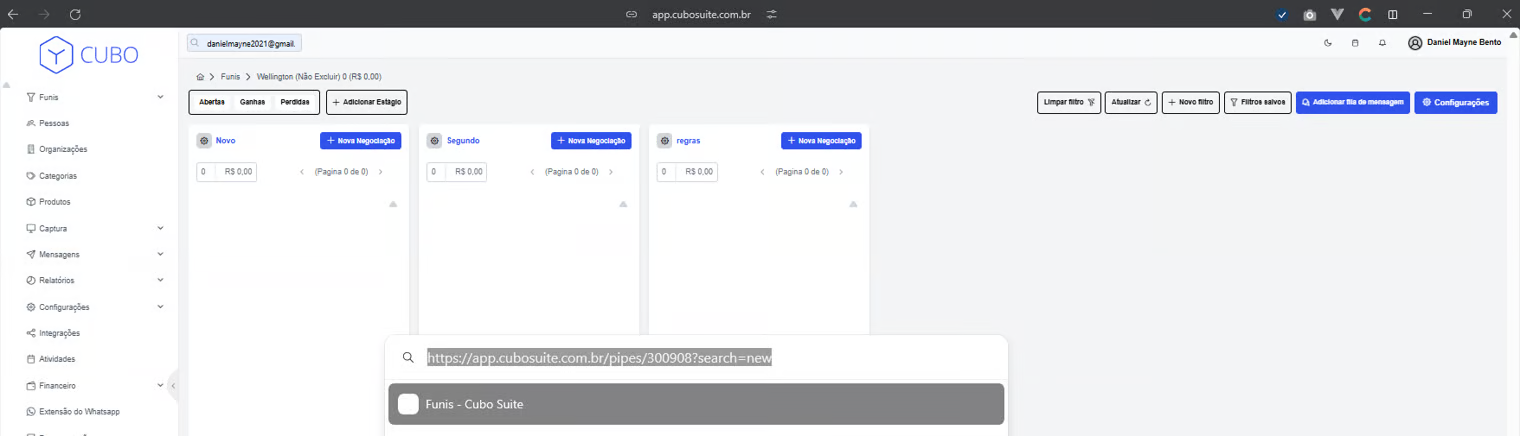
Task: Switch to the Ganhas tab
Action: coord(252,102)
